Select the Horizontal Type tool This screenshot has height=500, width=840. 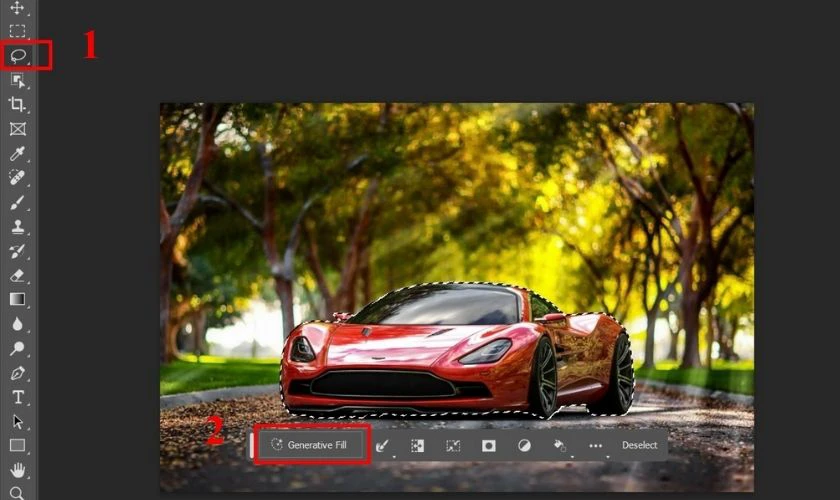18,397
